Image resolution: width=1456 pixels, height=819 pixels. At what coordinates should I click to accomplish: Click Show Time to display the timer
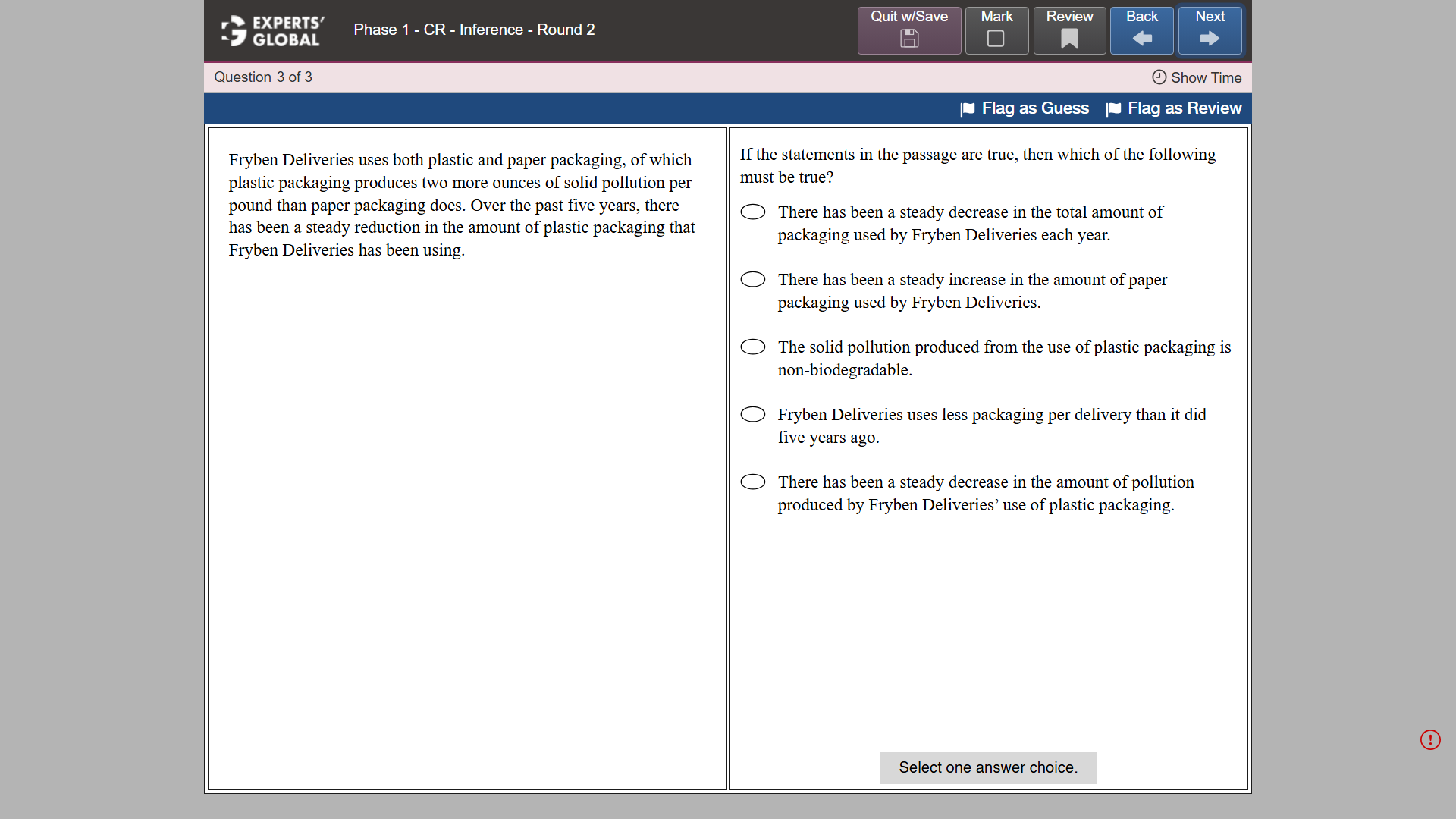click(x=1206, y=77)
